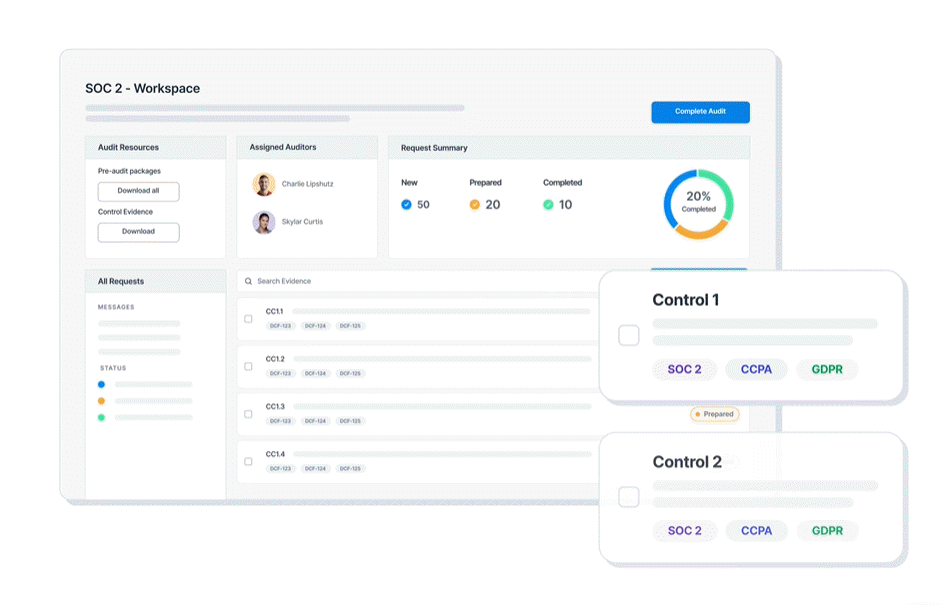Select the blue status dot filter
The width and height of the screenshot is (952, 605).
coord(101,384)
